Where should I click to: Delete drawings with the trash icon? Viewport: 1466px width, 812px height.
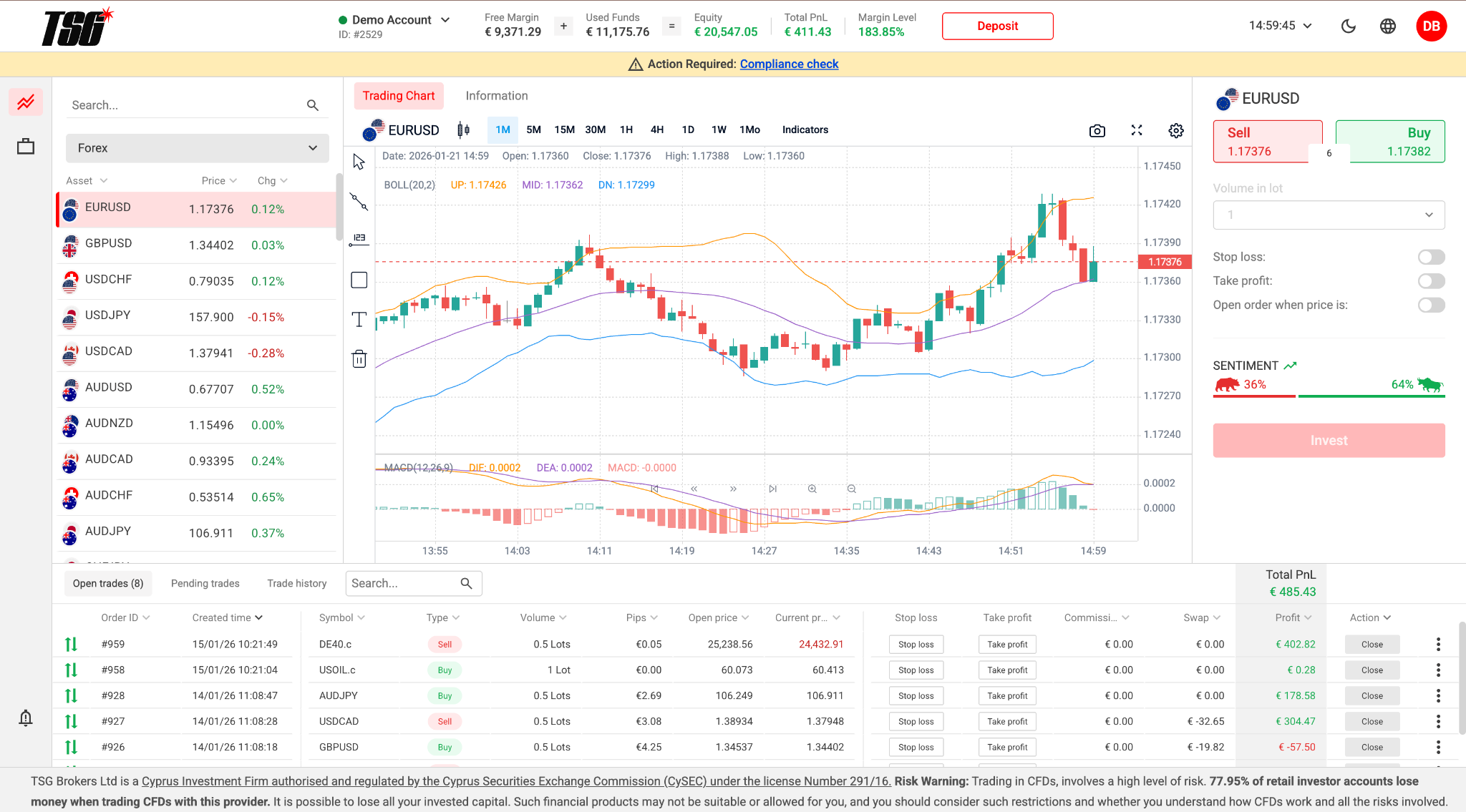359,358
